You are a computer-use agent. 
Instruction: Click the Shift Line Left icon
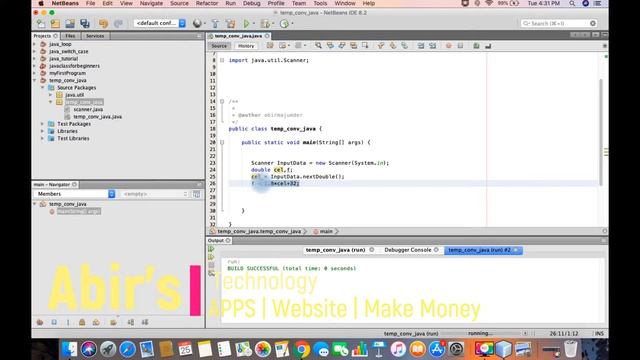click(421, 46)
